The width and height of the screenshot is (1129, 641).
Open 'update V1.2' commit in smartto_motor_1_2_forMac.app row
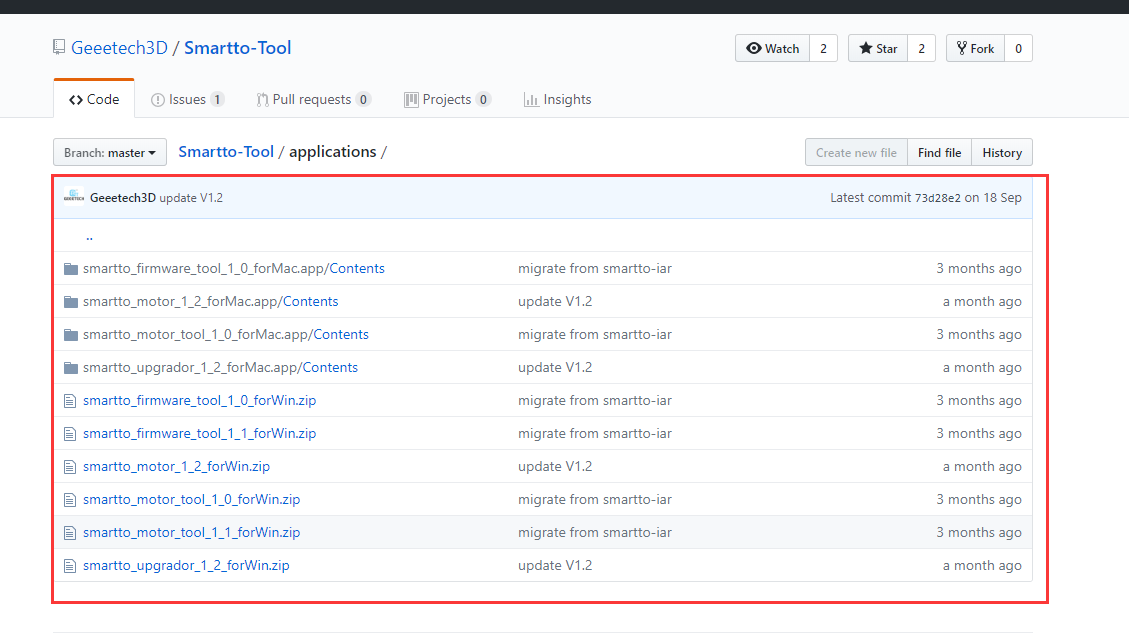555,302
